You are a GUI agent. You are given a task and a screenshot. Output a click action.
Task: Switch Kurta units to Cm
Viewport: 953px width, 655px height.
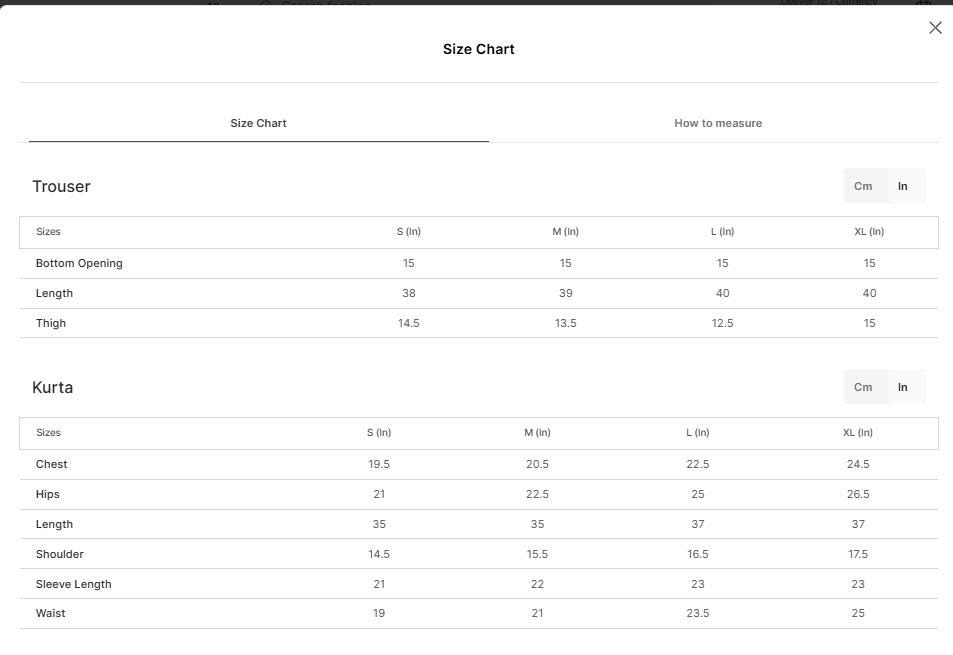click(863, 387)
